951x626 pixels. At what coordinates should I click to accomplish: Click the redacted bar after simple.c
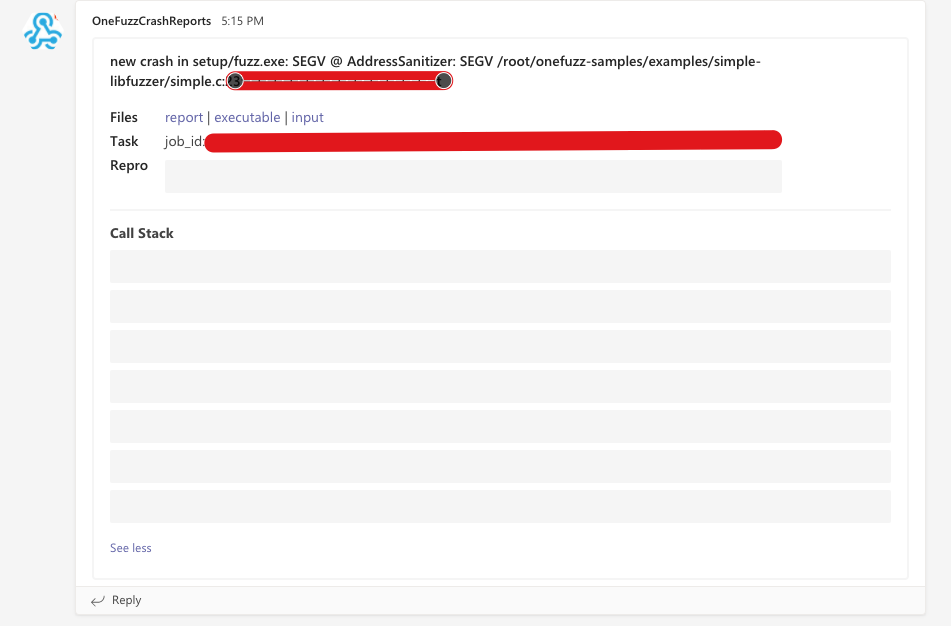click(339, 81)
